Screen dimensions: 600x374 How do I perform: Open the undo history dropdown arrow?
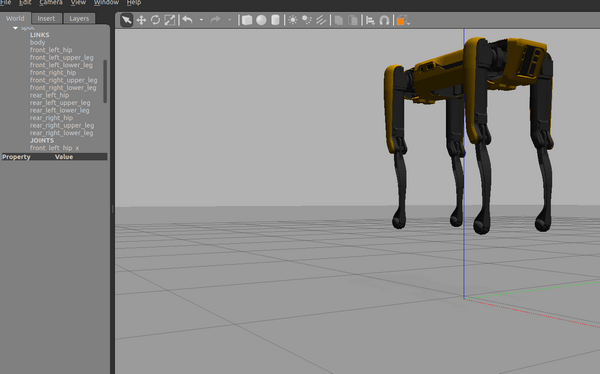[201, 20]
